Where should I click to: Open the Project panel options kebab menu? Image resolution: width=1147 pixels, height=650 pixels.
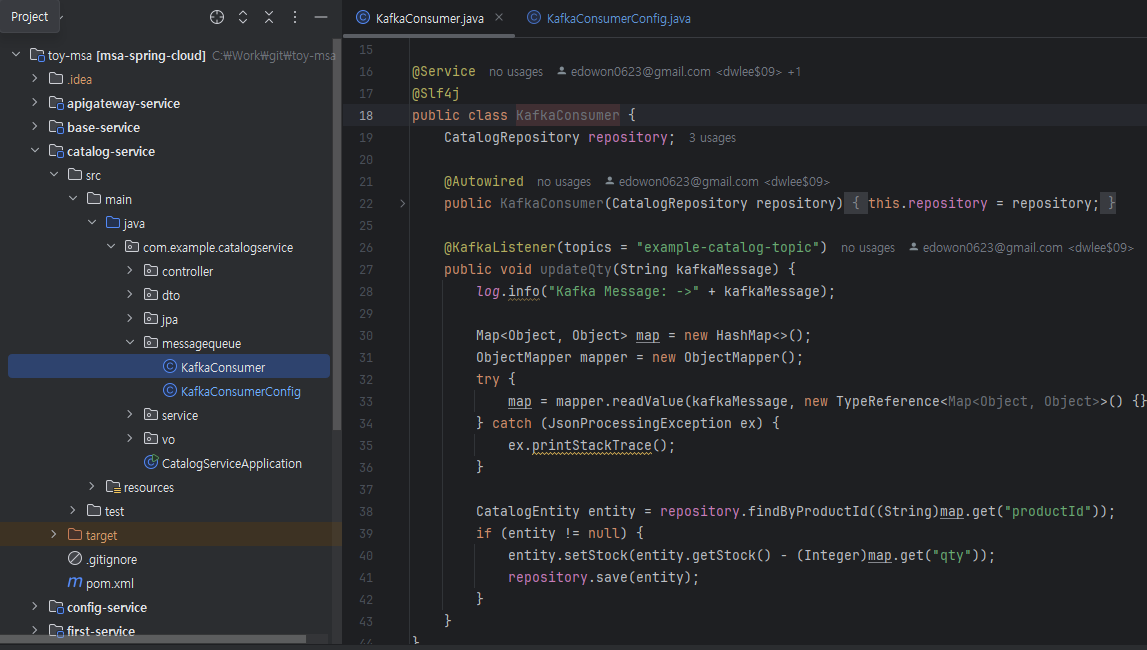click(x=295, y=17)
